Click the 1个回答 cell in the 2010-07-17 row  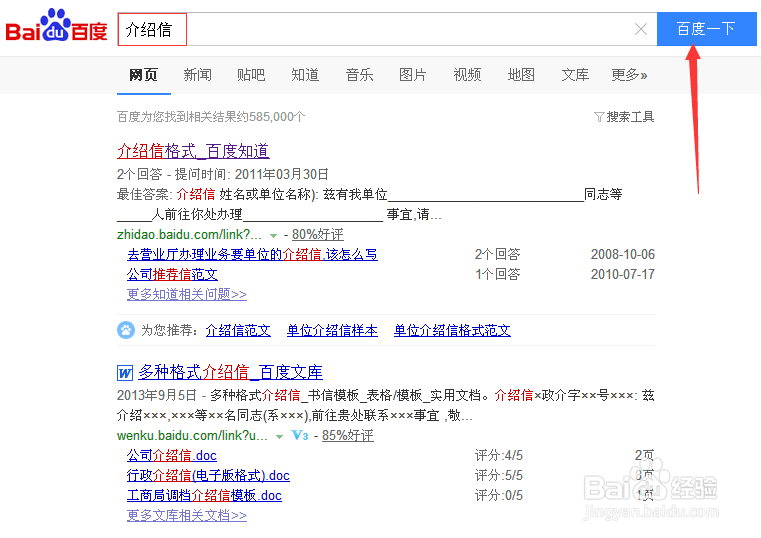tap(497, 274)
